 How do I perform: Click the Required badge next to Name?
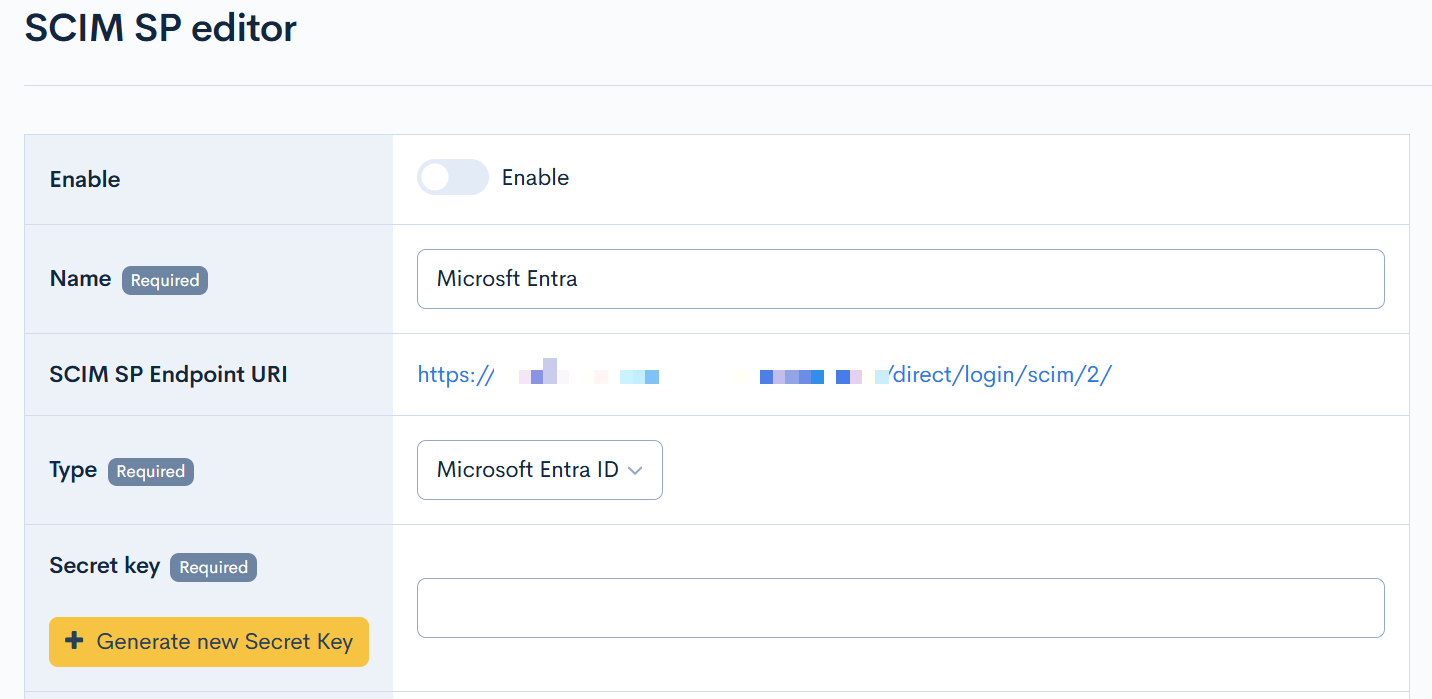(x=165, y=281)
